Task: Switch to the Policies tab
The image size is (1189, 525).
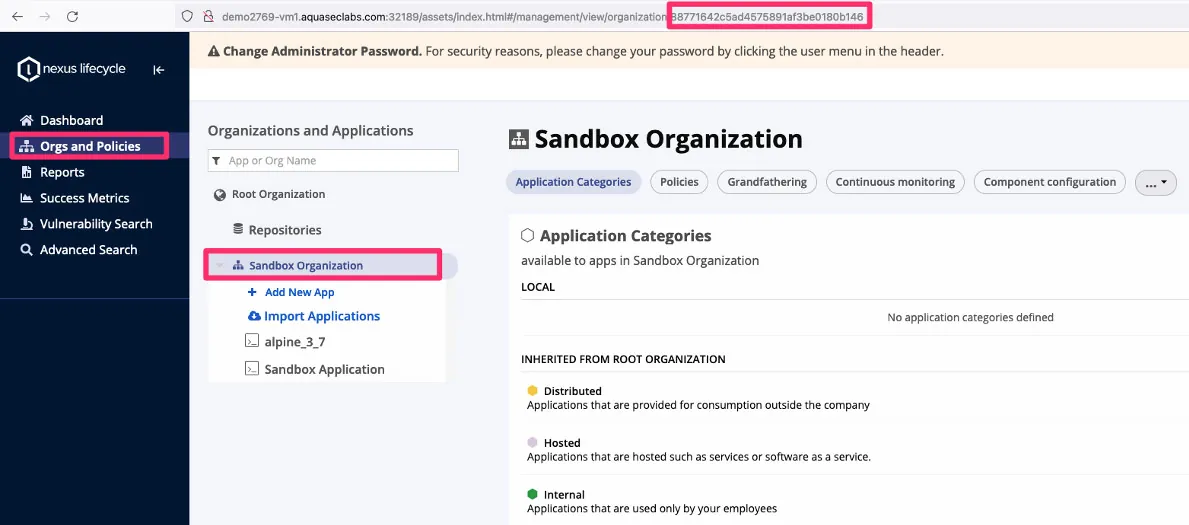Action: tap(679, 182)
